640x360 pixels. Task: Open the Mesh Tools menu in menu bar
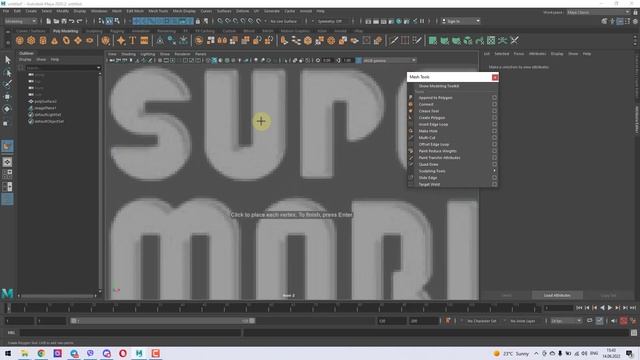(158, 11)
